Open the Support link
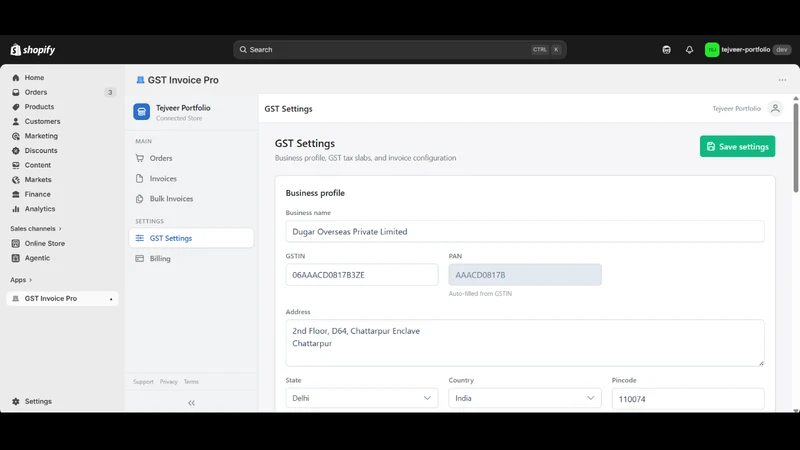Image resolution: width=800 pixels, height=450 pixels. point(143,382)
